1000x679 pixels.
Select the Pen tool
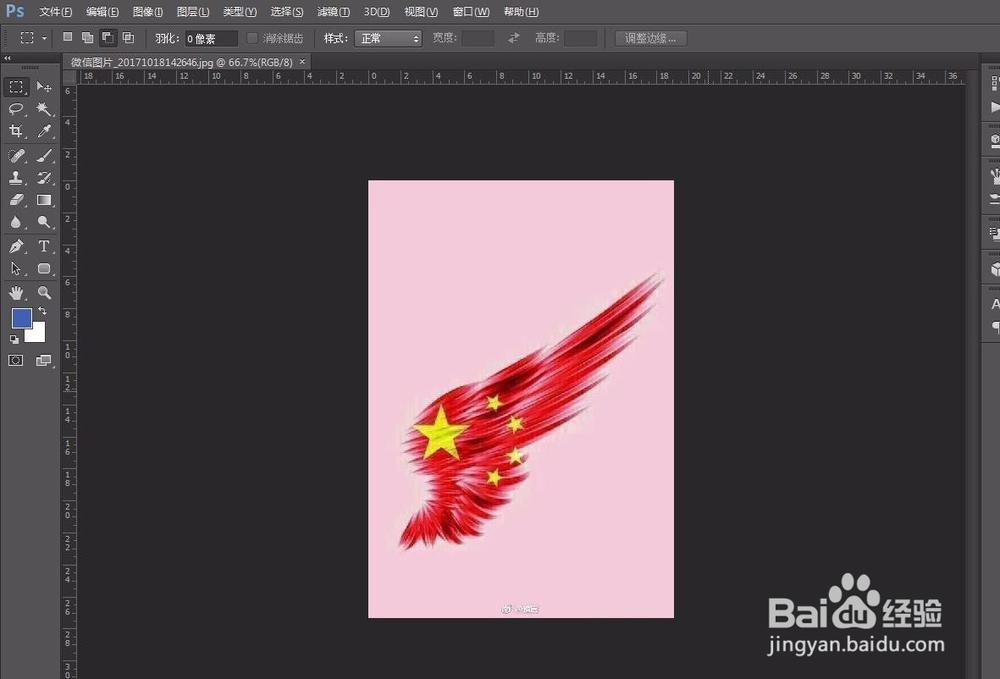pyautogui.click(x=16, y=246)
